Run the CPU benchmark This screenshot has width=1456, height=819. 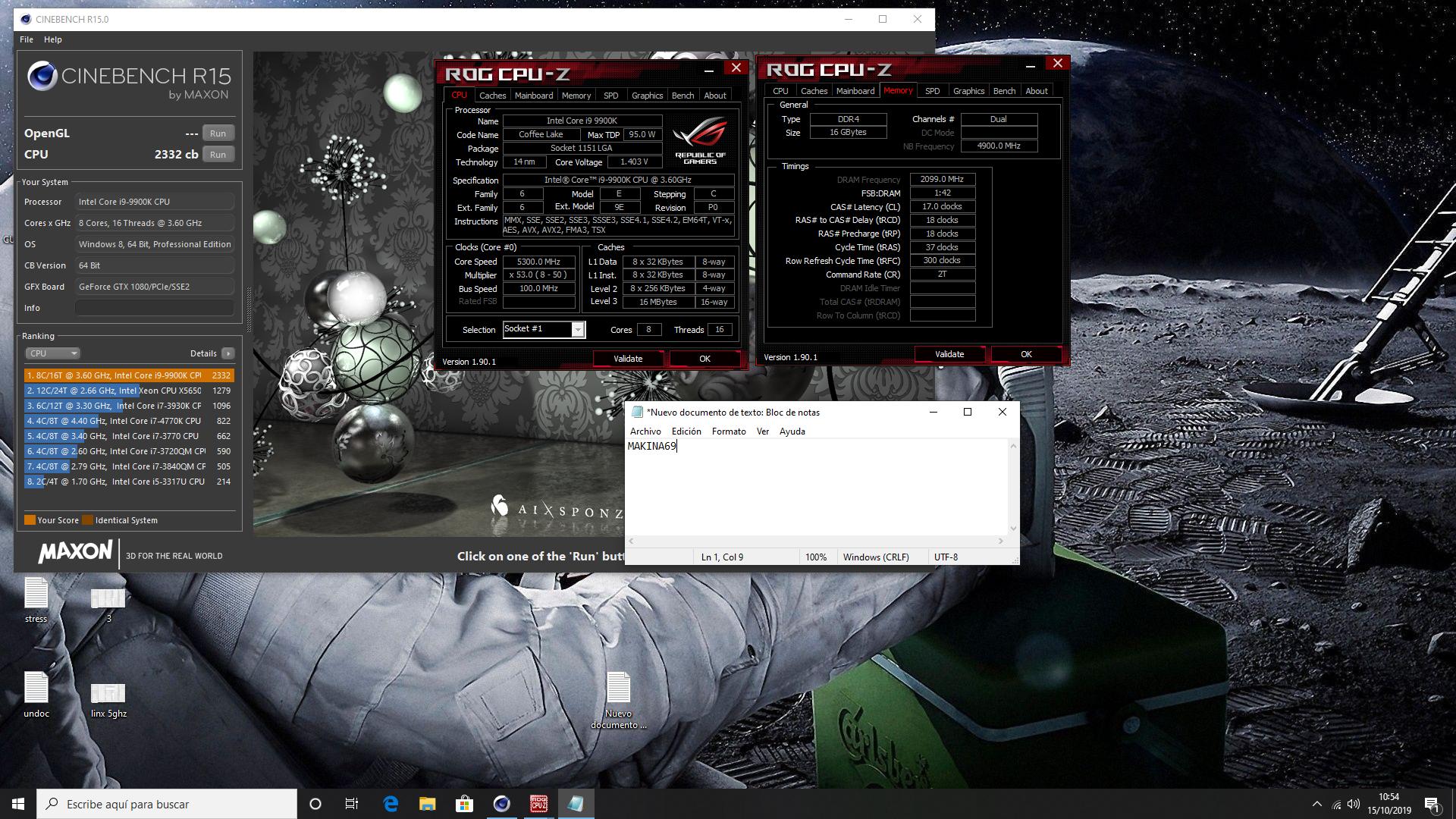click(218, 155)
